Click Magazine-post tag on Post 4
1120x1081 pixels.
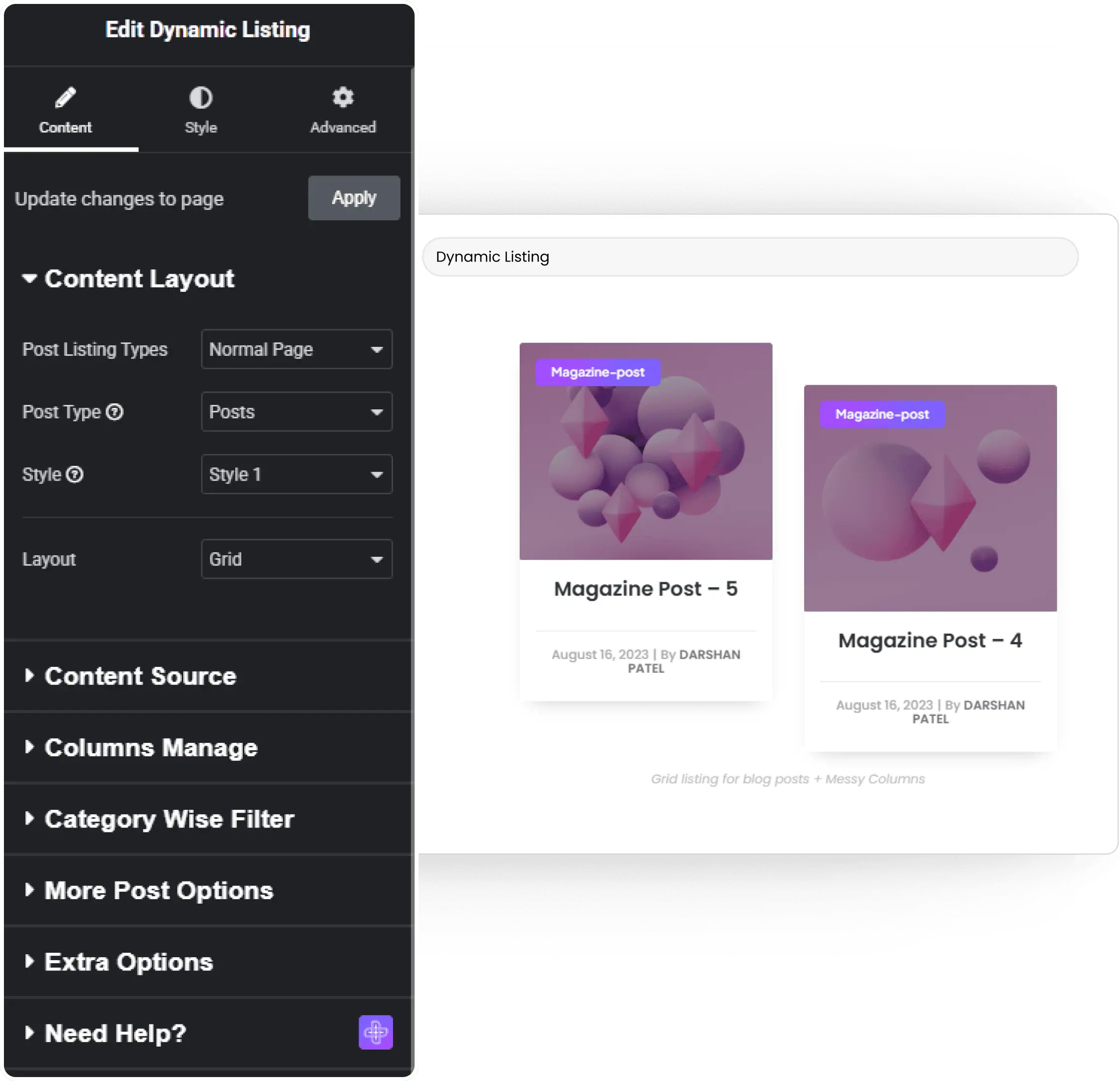pyautogui.click(x=882, y=414)
